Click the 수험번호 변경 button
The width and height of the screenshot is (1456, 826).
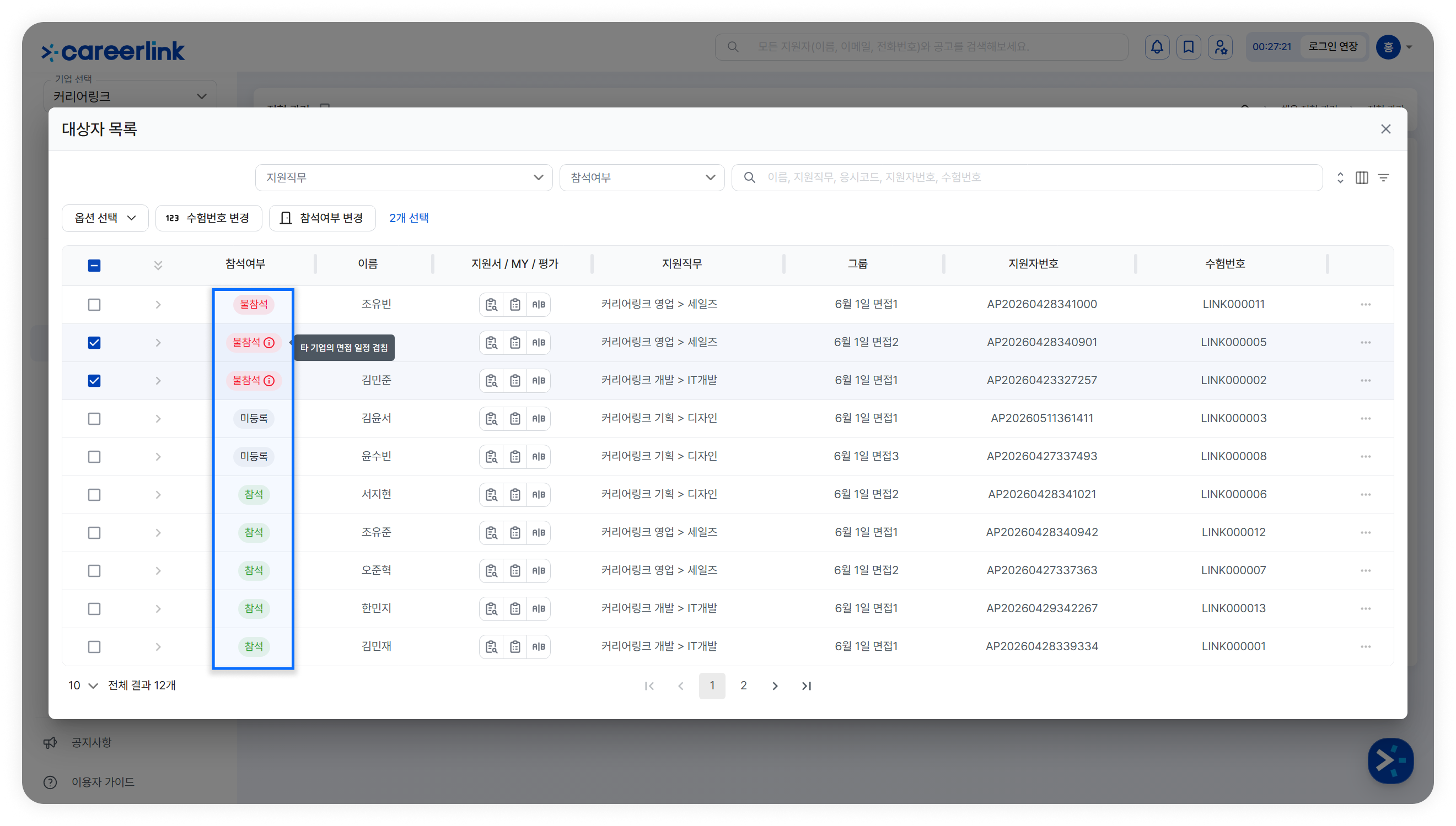208,218
